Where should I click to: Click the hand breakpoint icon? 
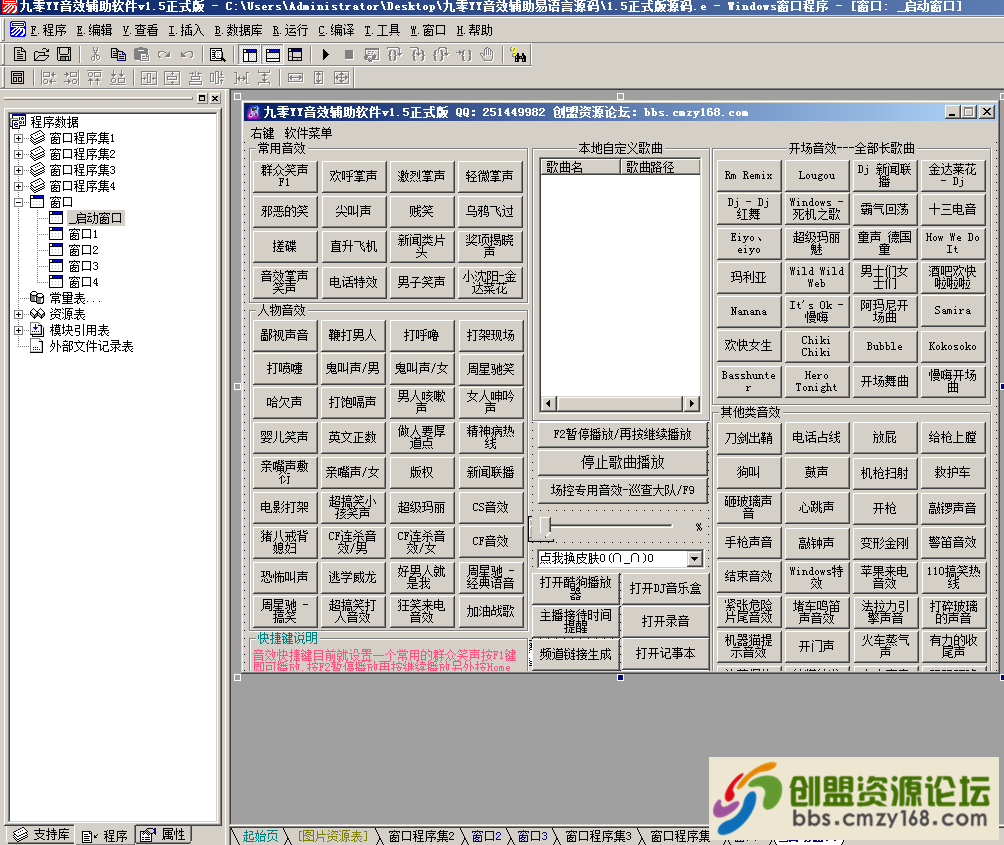[x=487, y=54]
